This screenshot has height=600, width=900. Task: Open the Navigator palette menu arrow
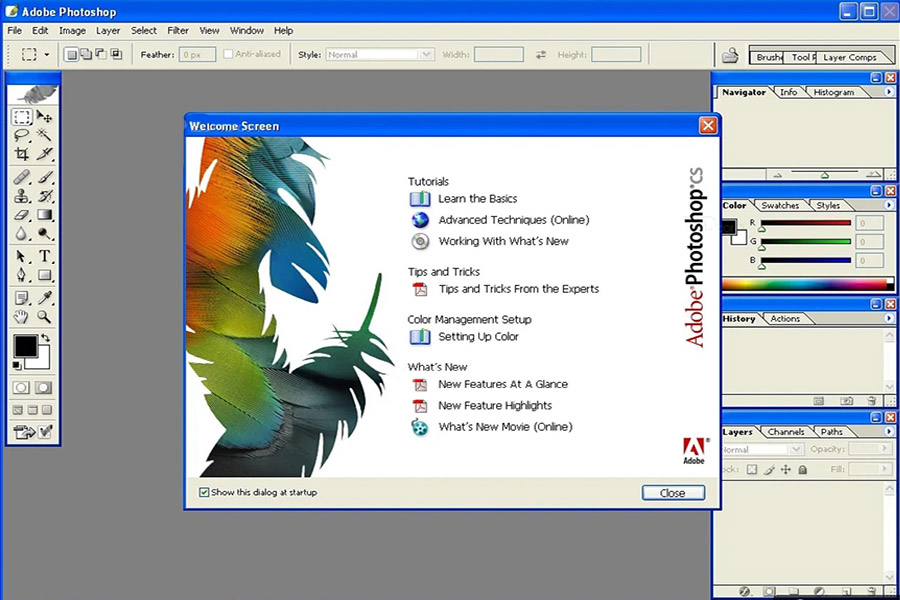(x=889, y=92)
